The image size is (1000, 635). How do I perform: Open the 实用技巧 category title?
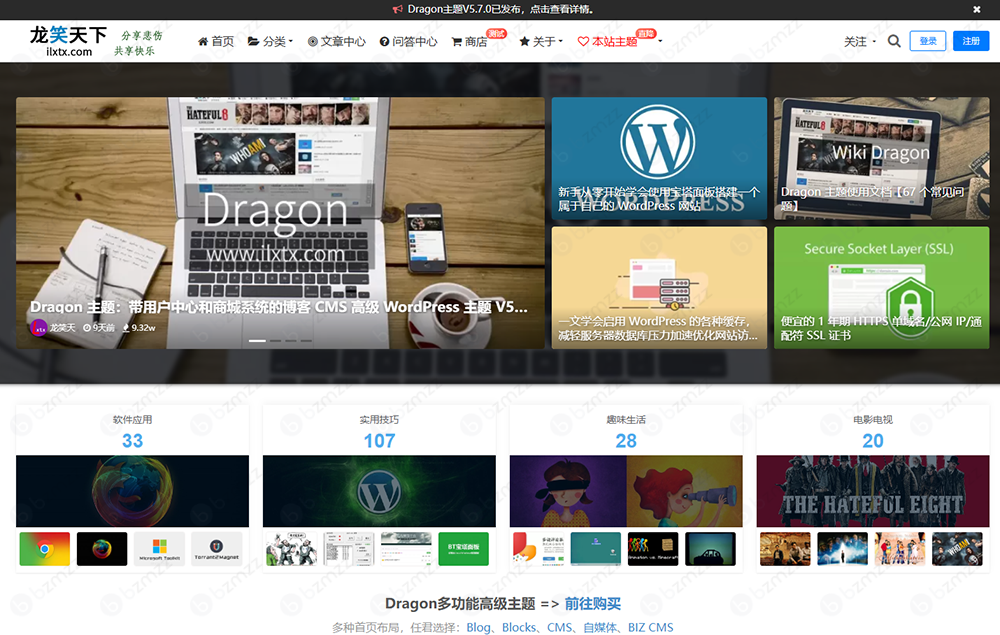click(x=379, y=420)
